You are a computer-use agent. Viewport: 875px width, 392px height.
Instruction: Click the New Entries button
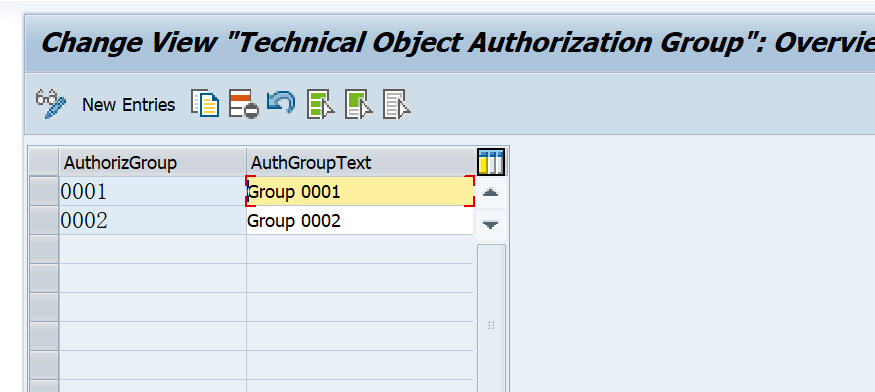coord(128,104)
